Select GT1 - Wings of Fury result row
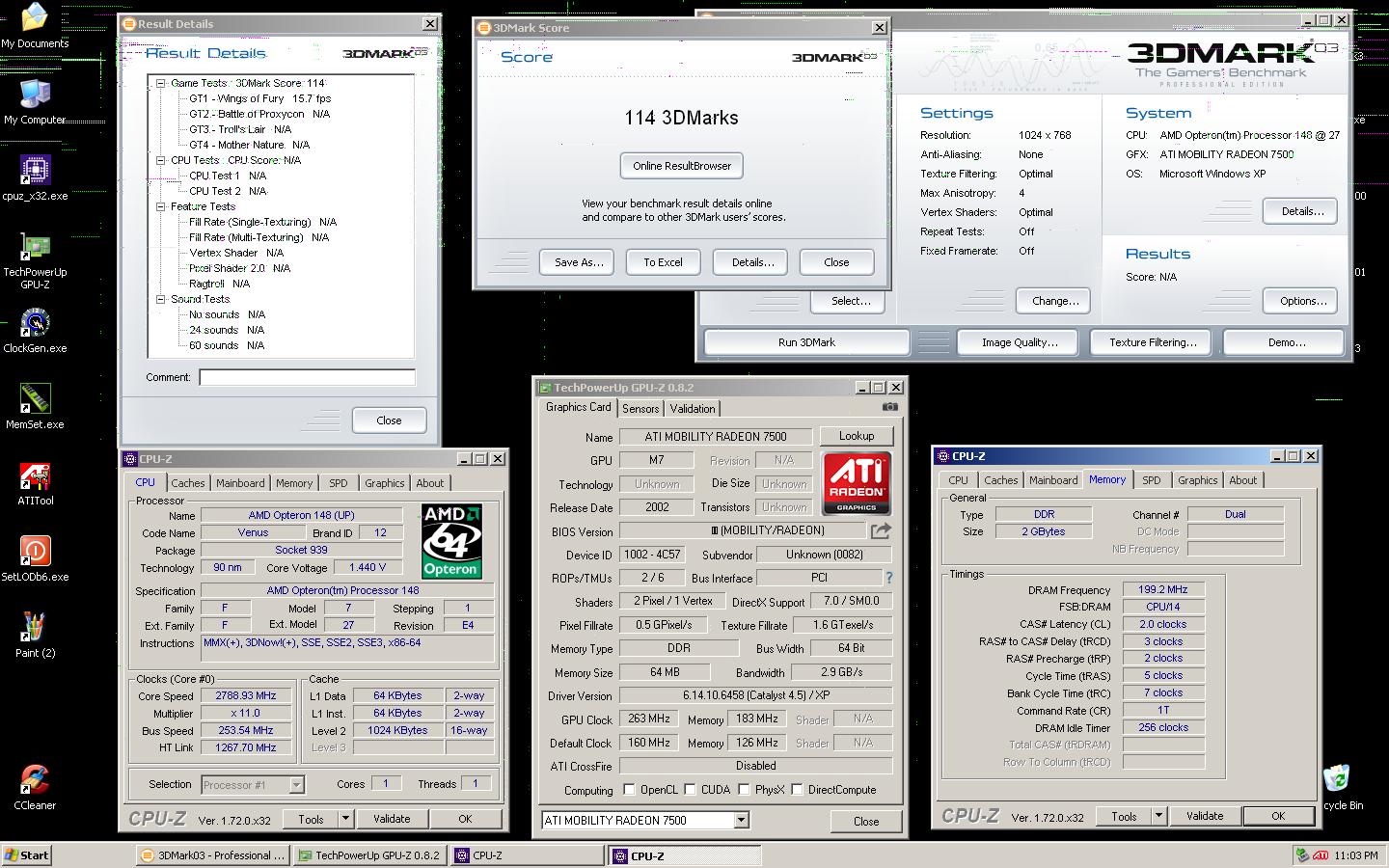The image size is (1389, 868). tap(259, 98)
